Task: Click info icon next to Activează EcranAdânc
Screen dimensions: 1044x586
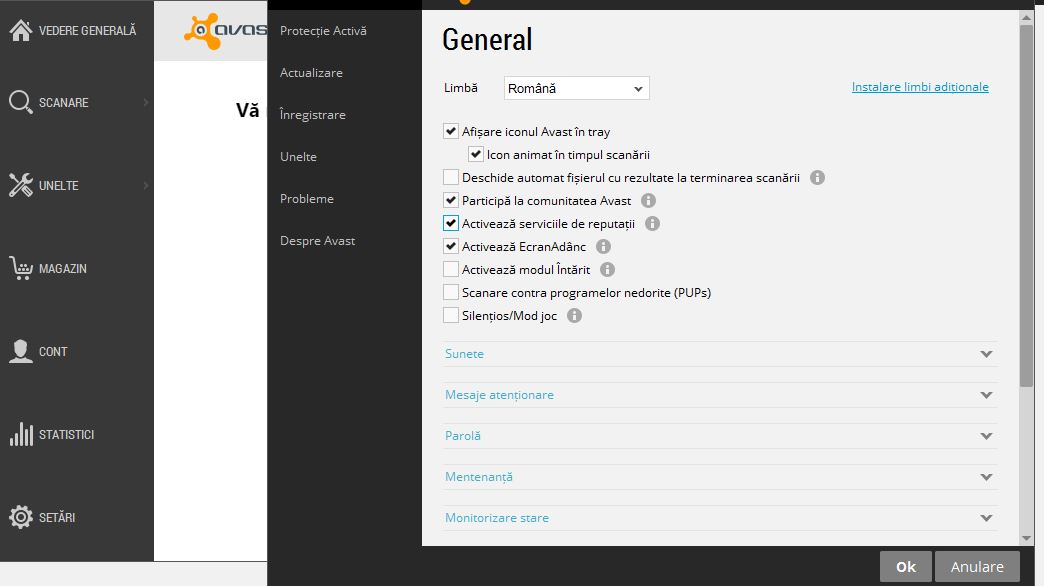Action: tap(603, 246)
